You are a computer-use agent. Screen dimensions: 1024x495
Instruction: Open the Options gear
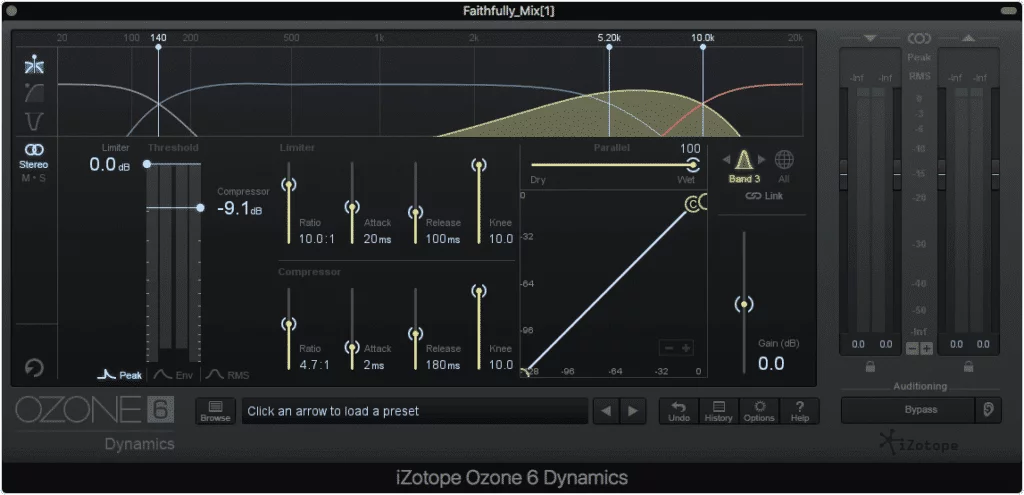pos(759,410)
